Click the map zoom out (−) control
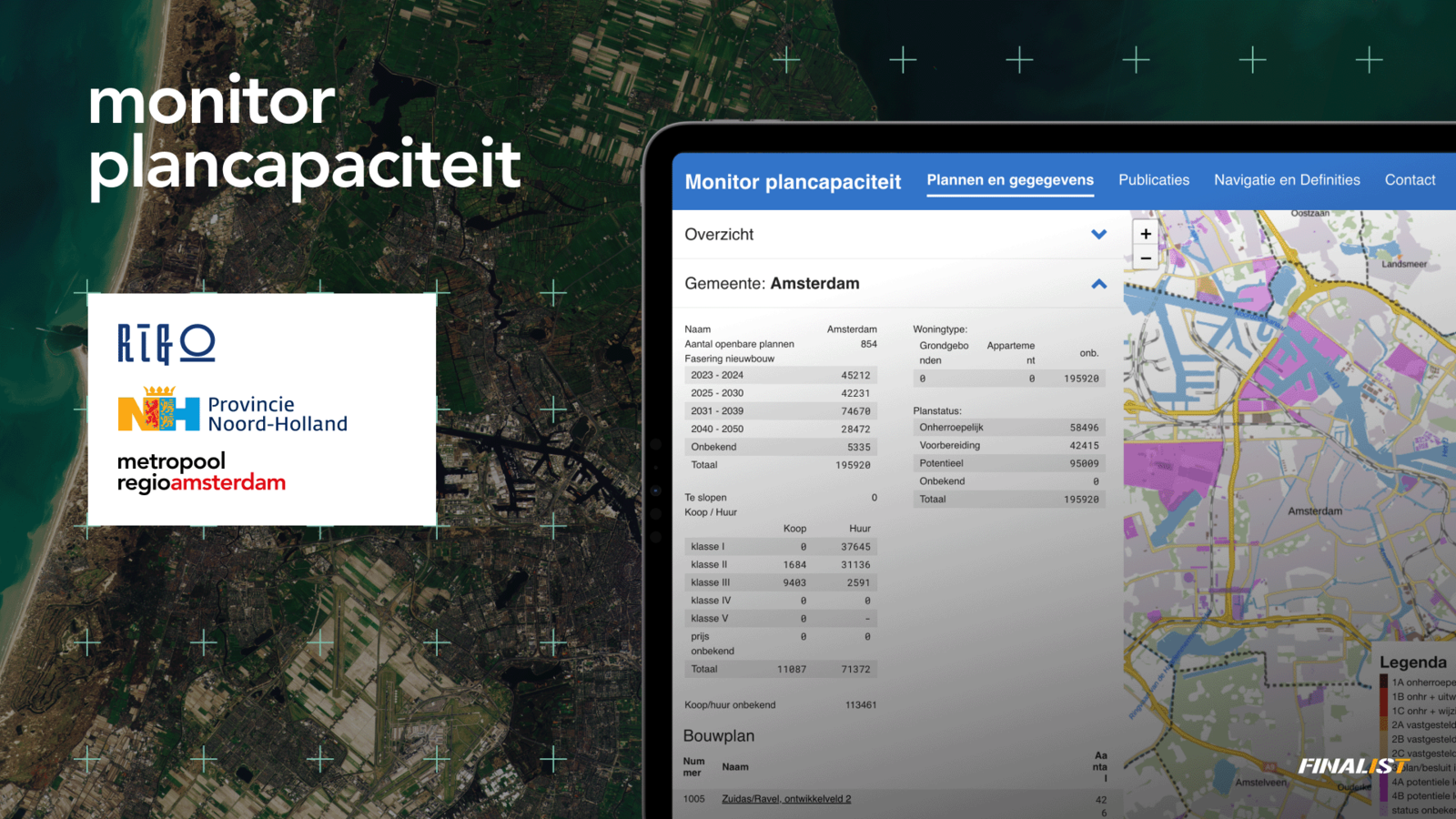The width and height of the screenshot is (1456, 819). pyautogui.click(x=1145, y=258)
